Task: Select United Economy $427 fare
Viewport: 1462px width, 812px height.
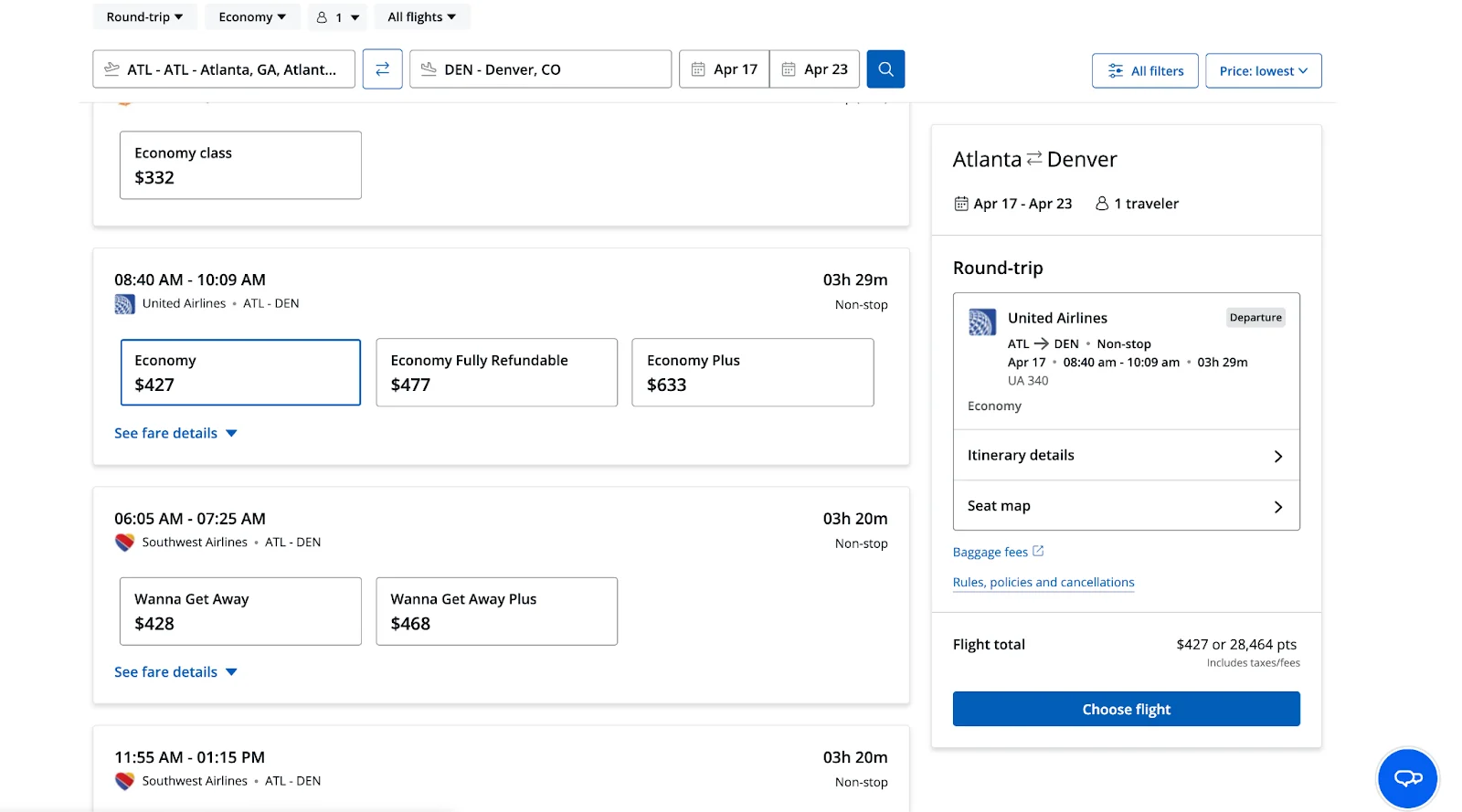Action: pos(240,373)
